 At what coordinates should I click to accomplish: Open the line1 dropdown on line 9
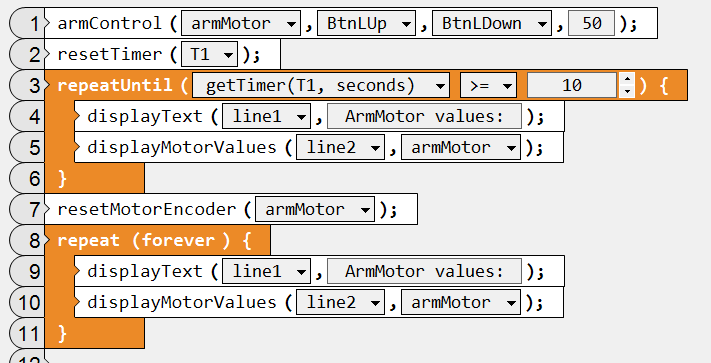[x=267, y=271]
